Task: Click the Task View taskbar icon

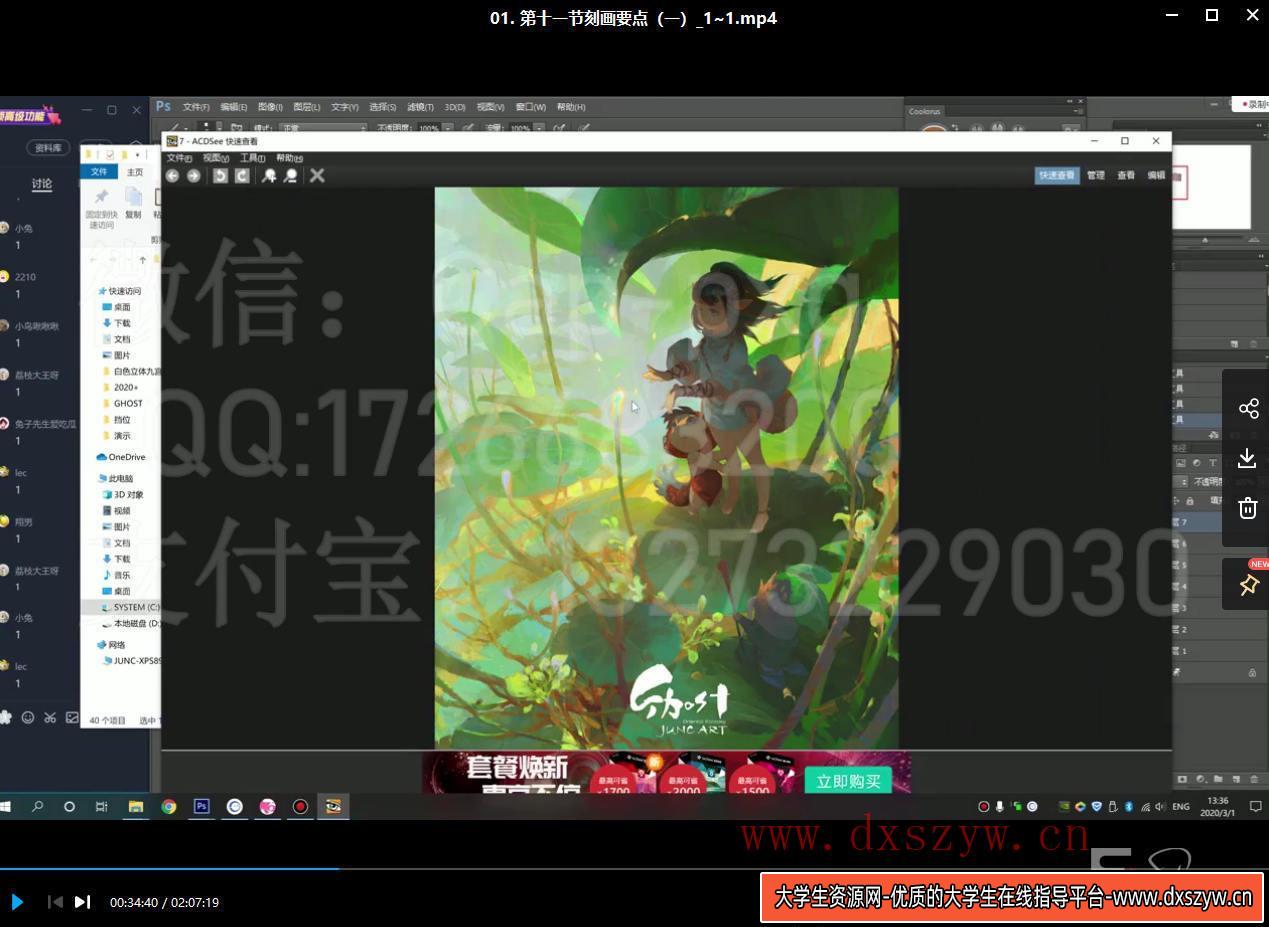Action: point(101,806)
